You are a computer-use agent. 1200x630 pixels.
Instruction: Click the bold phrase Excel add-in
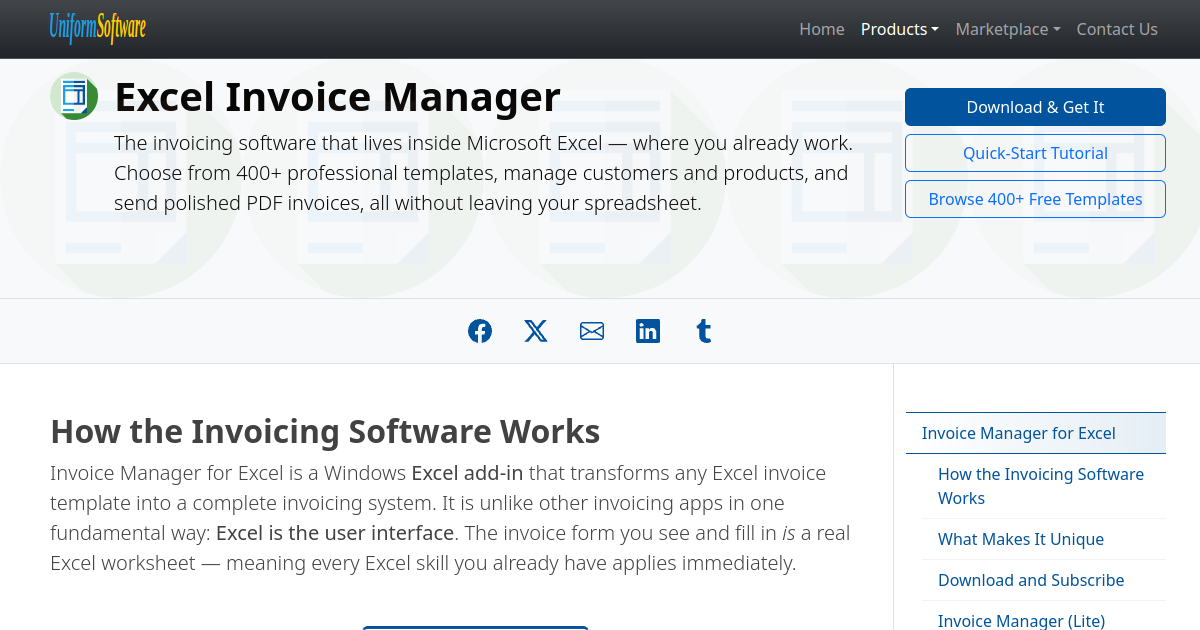[x=467, y=473]
